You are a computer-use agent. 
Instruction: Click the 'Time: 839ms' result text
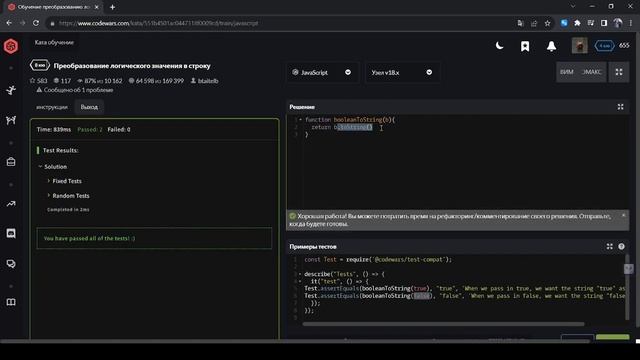point(53,129)
